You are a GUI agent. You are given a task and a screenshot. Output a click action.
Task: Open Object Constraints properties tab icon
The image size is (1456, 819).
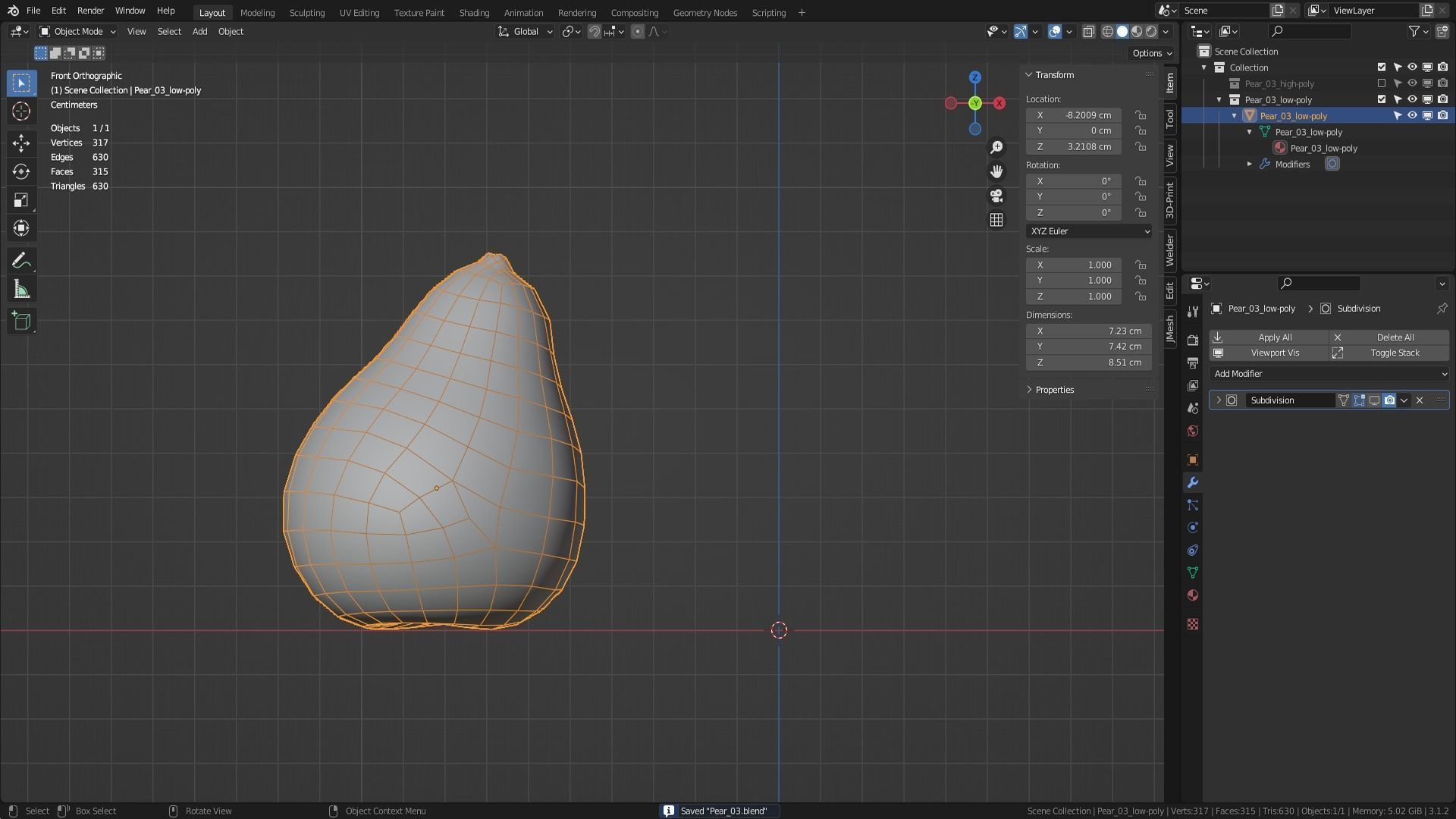[x=1193, y=550]
